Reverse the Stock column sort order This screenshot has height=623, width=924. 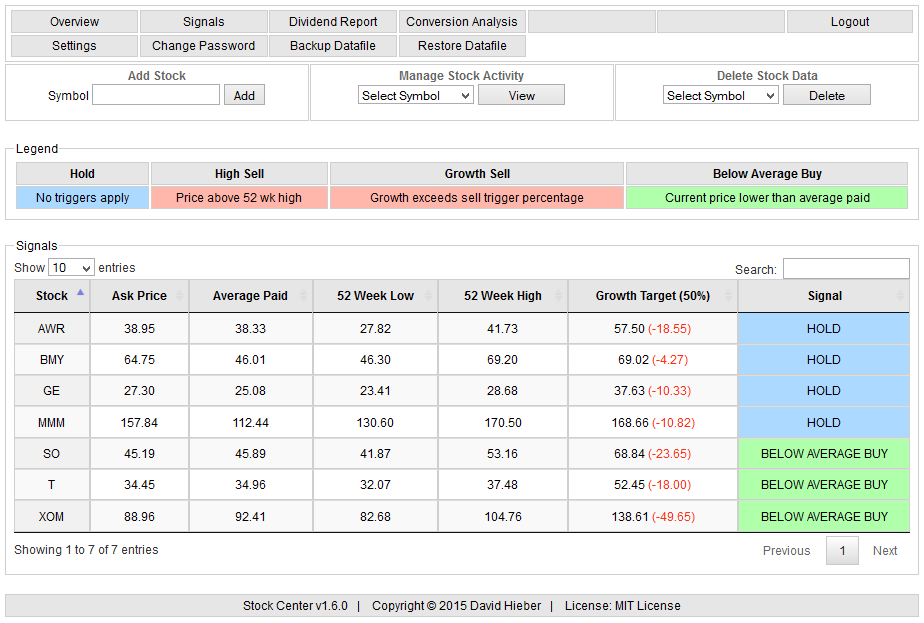coord(51,295)
